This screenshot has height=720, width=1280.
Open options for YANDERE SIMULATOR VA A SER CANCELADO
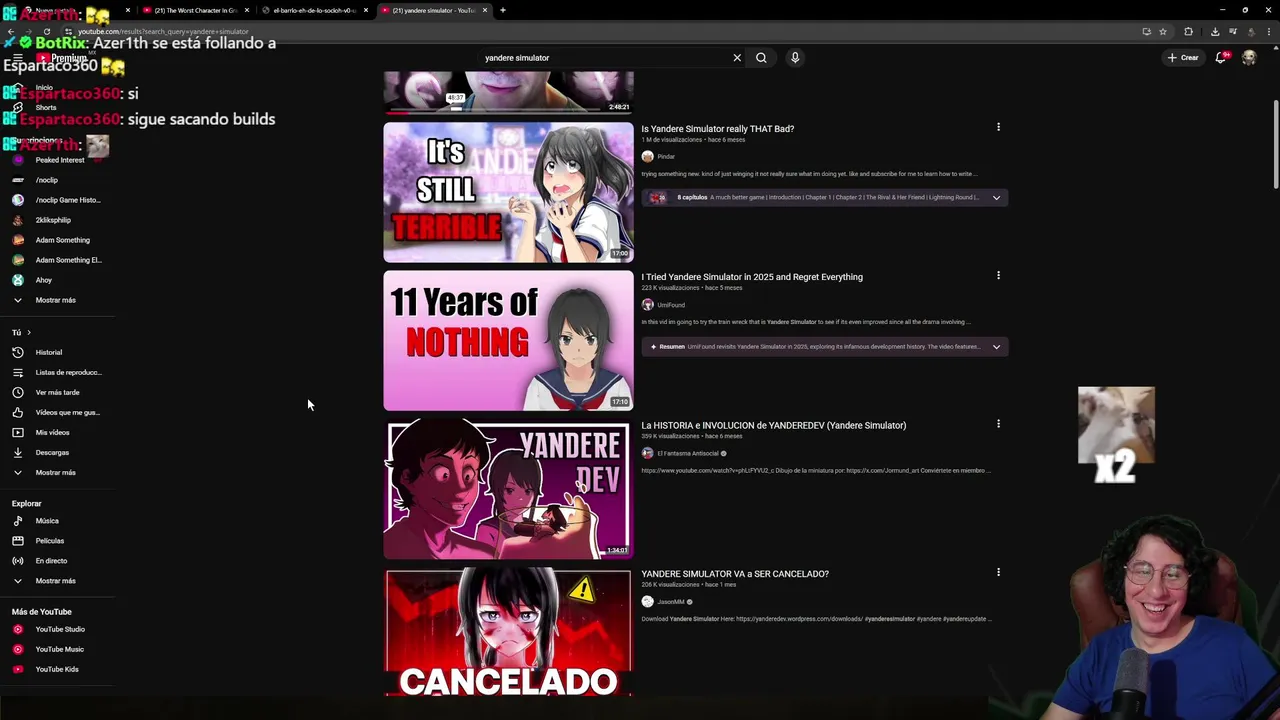pyautogui.click(x=998, y=572)
